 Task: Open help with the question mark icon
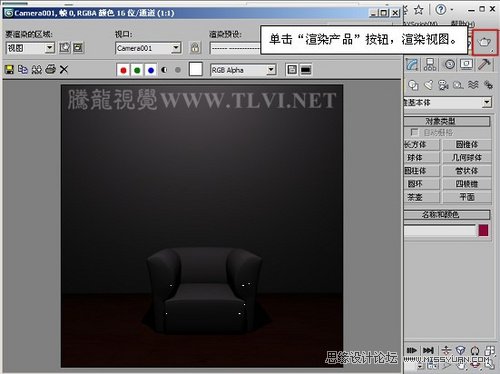point(440,10)
